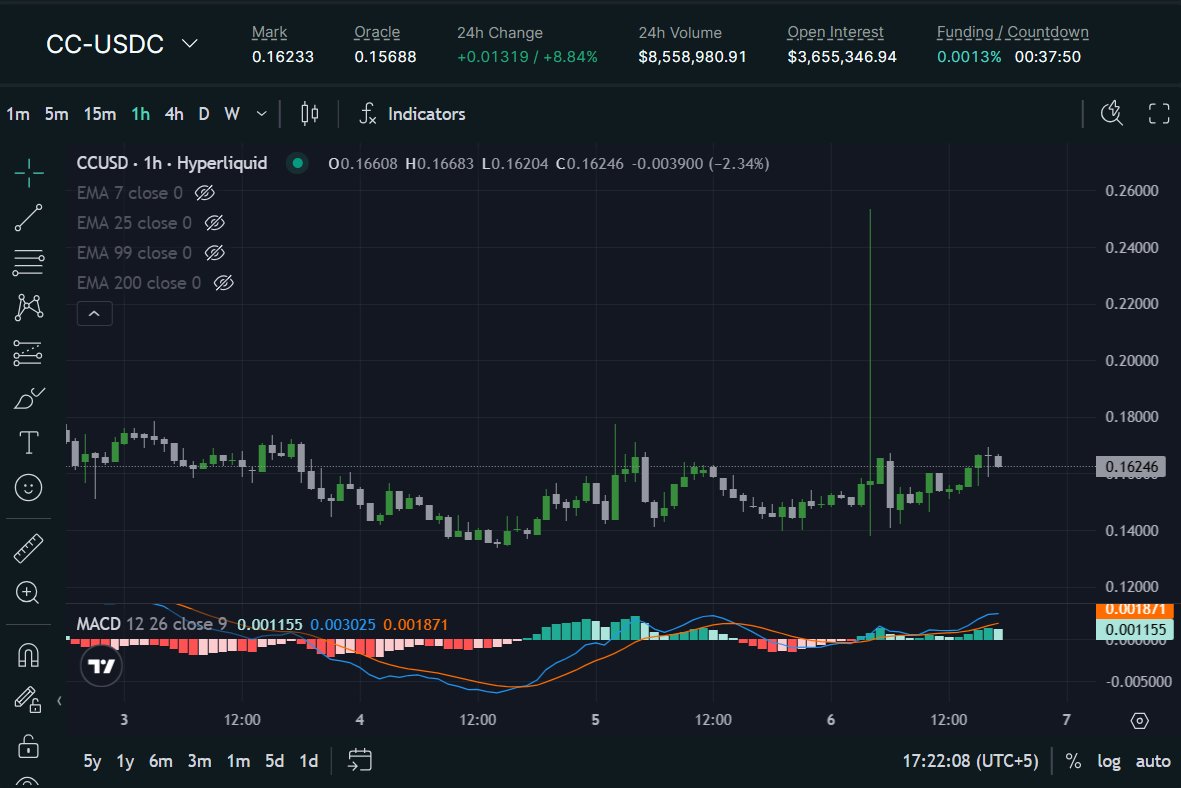1181x788 pixels.
Task: Set date range to 3m
Action: click(200, 761)
